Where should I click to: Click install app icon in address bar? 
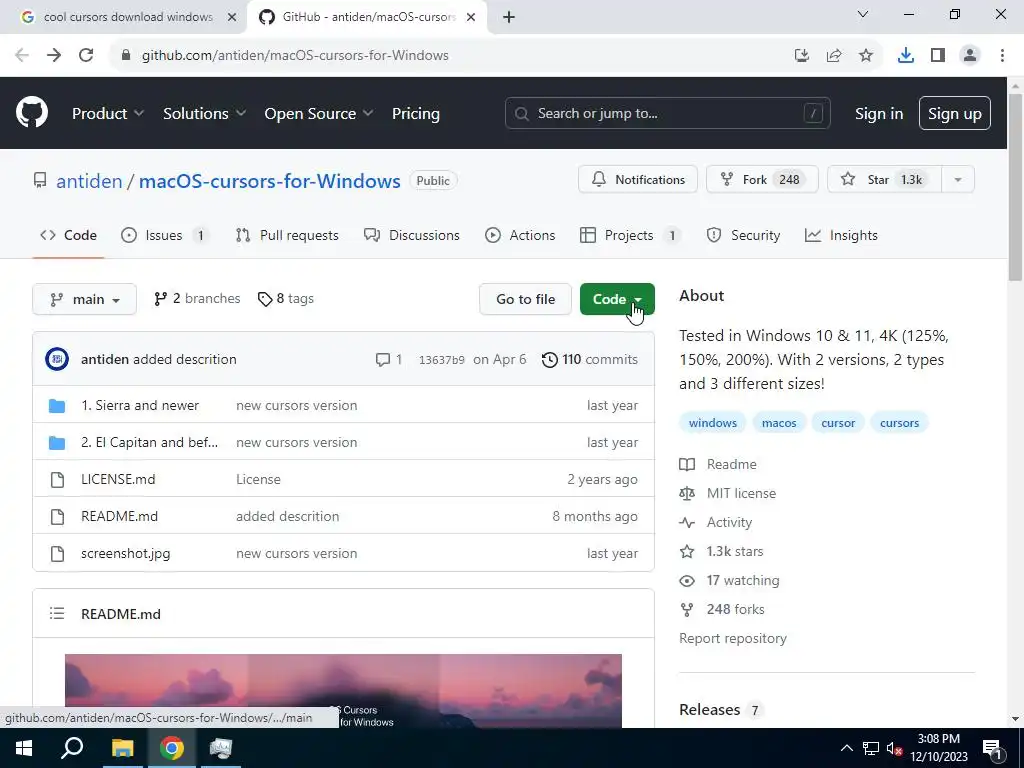coord(802,56)
